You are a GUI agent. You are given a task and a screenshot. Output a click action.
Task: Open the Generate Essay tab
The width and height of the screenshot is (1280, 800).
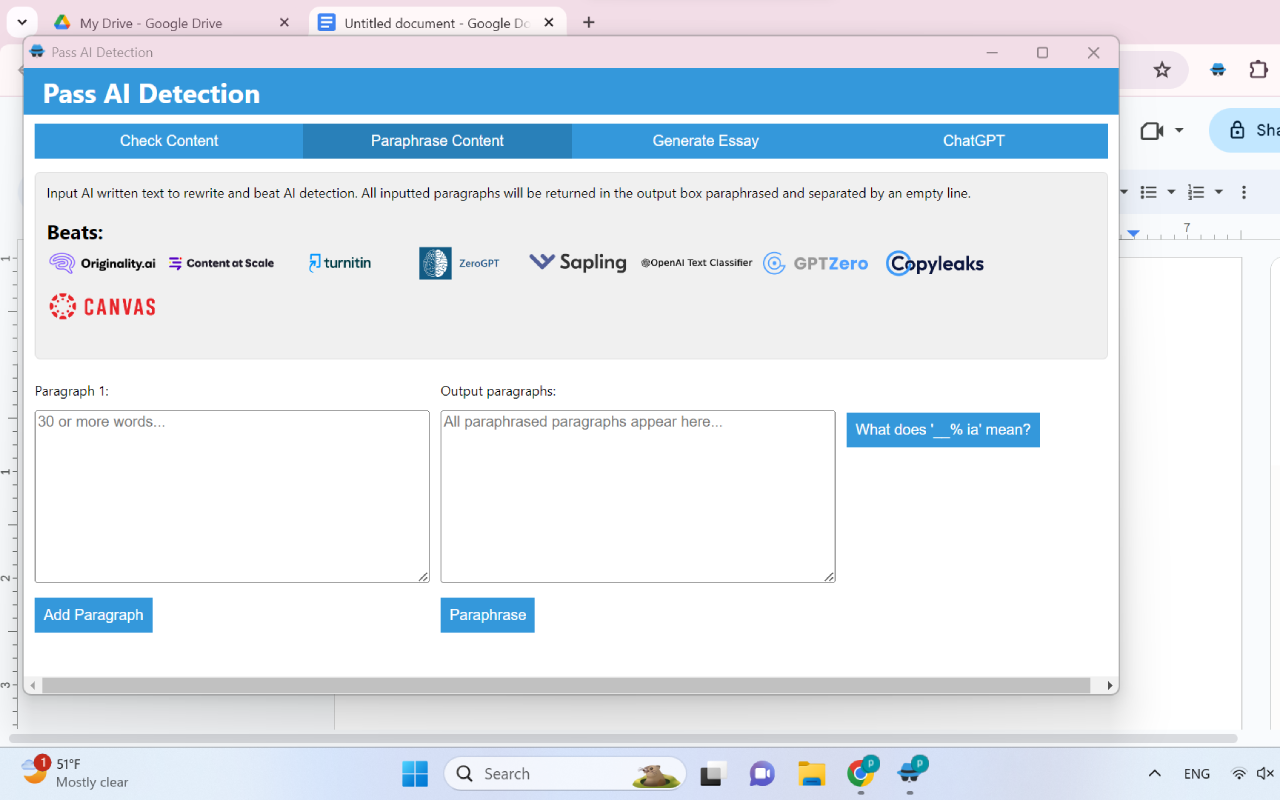[x=706, y=141]
